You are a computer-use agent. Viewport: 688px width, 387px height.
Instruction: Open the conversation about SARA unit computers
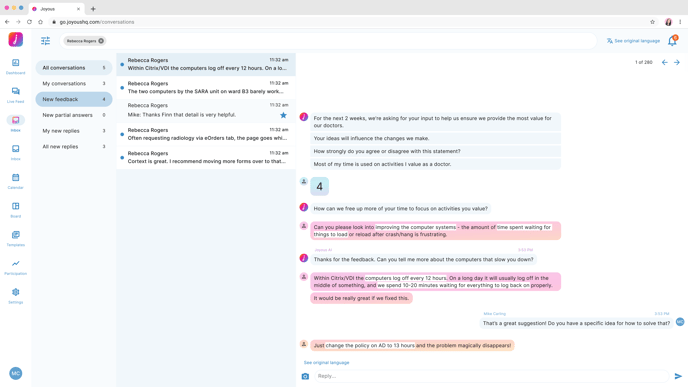[x=206, y=87]
